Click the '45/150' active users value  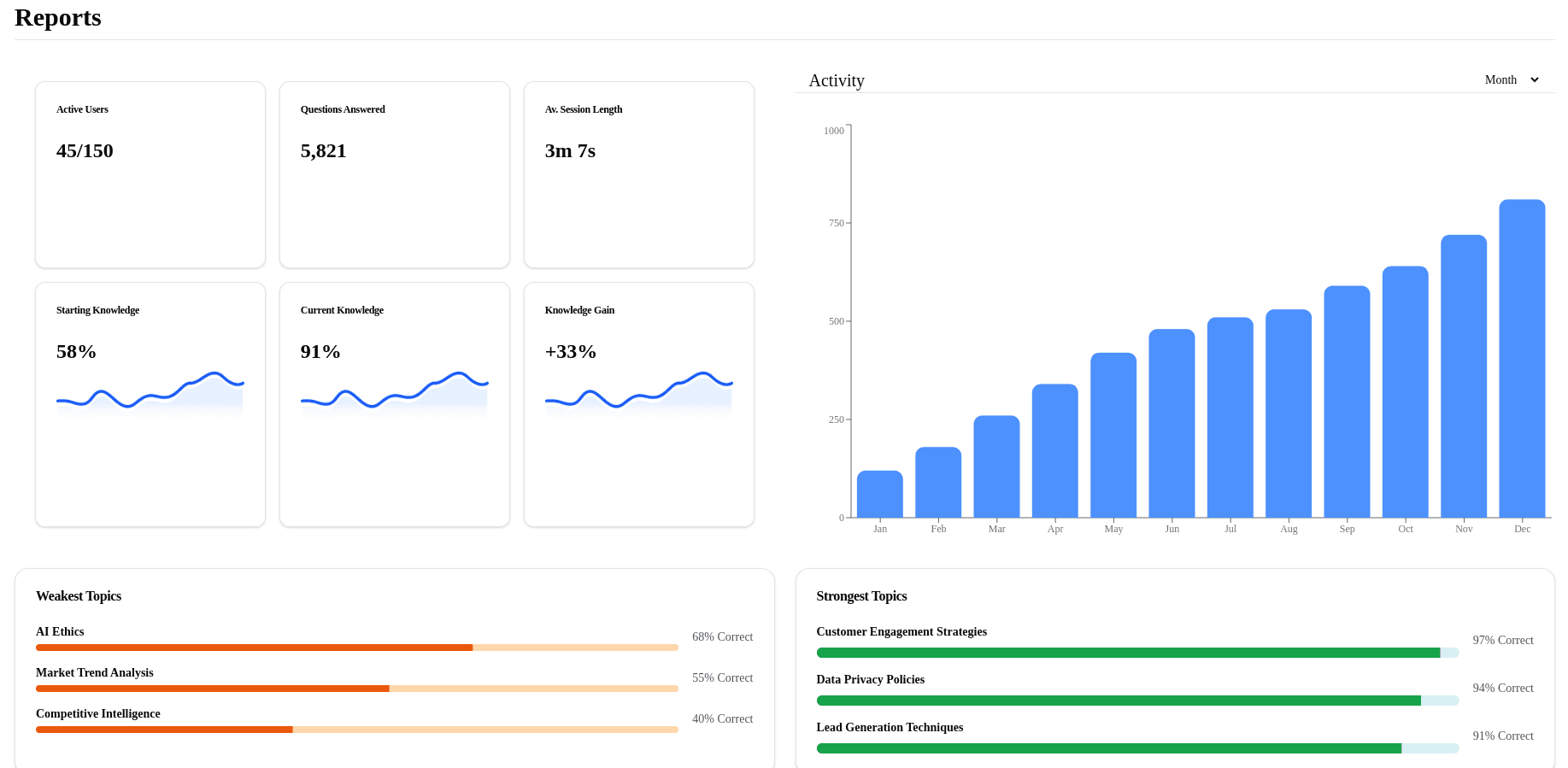coord(85,151)
